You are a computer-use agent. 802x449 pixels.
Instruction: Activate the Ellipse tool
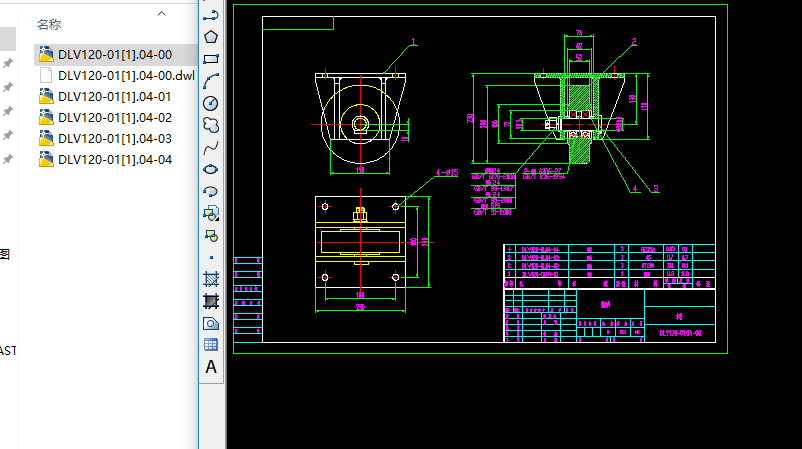pos(211,169)
